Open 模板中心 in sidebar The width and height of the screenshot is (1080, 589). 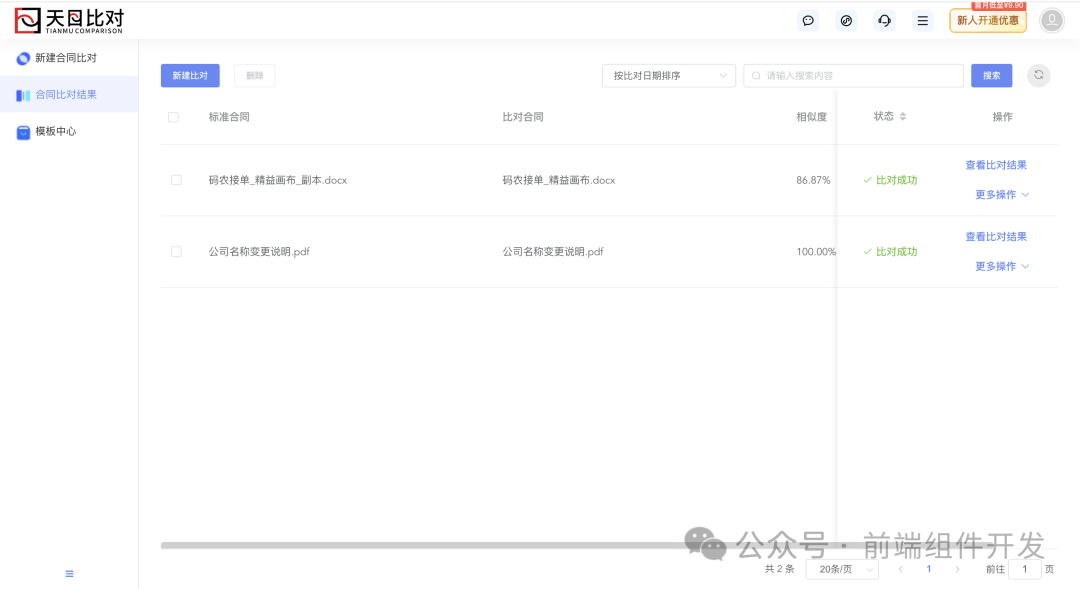(x=69, y=132)
